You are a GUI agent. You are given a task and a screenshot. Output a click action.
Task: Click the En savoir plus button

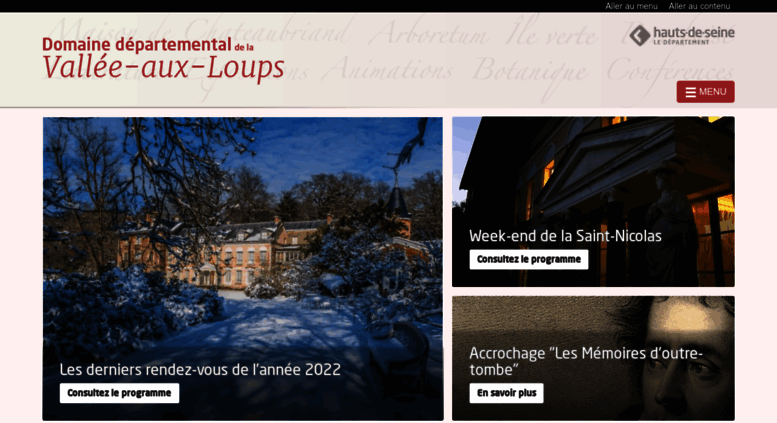coord(506,393)
